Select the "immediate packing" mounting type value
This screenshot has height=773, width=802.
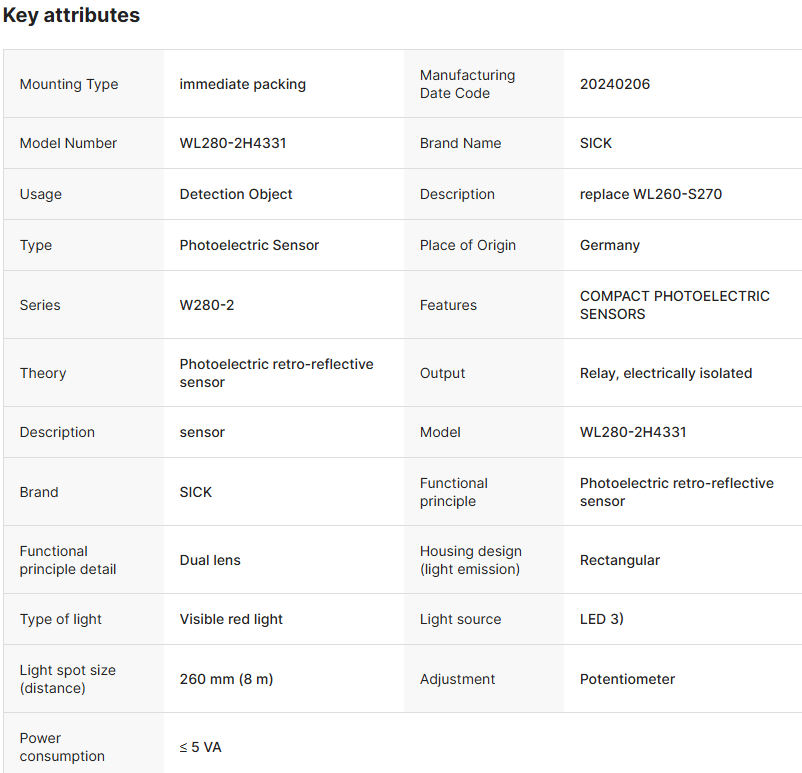pyautogui.click(x=243, y=84)
